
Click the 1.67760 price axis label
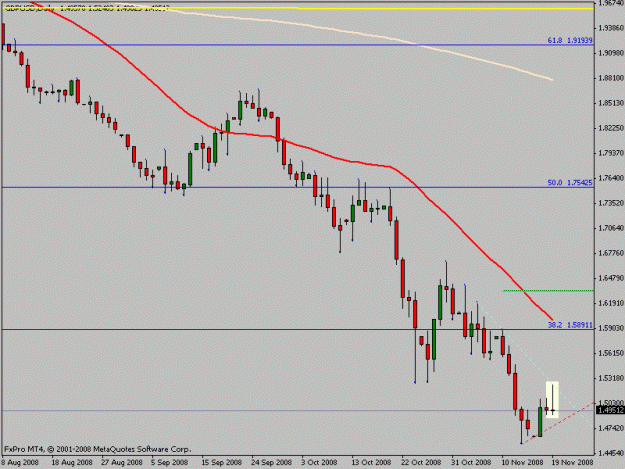tap(611, 253)
